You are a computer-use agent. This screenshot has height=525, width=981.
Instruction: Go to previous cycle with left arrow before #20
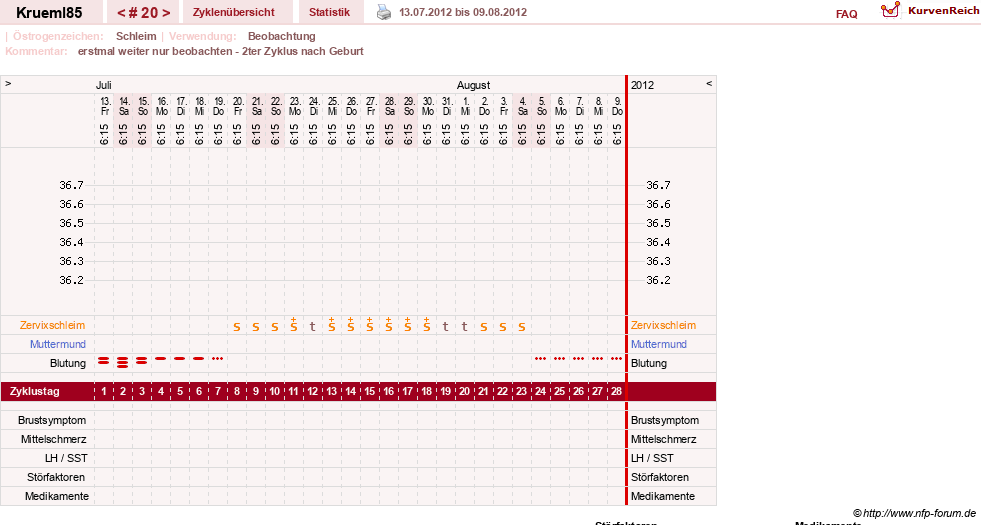click(121, 13)
